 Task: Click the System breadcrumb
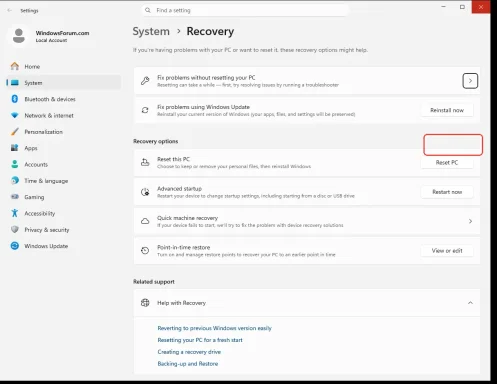pyautogui.click(x=151, y=31)
